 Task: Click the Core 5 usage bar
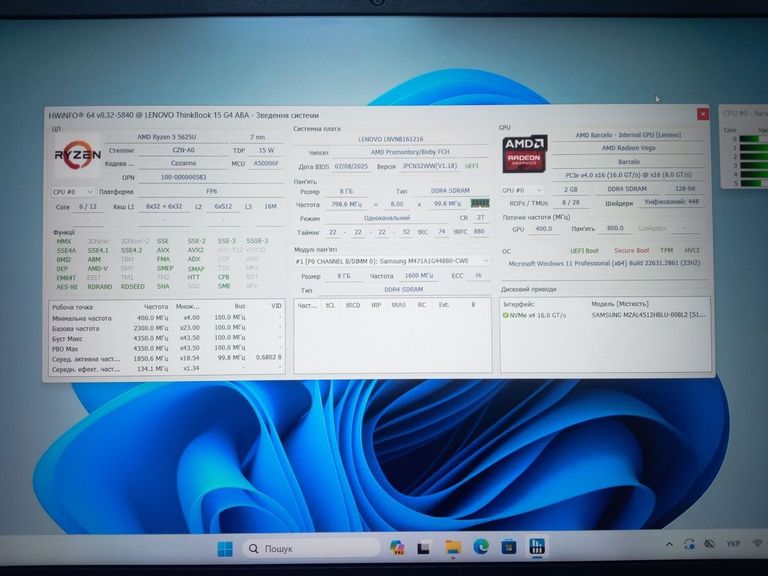(753, 183)
